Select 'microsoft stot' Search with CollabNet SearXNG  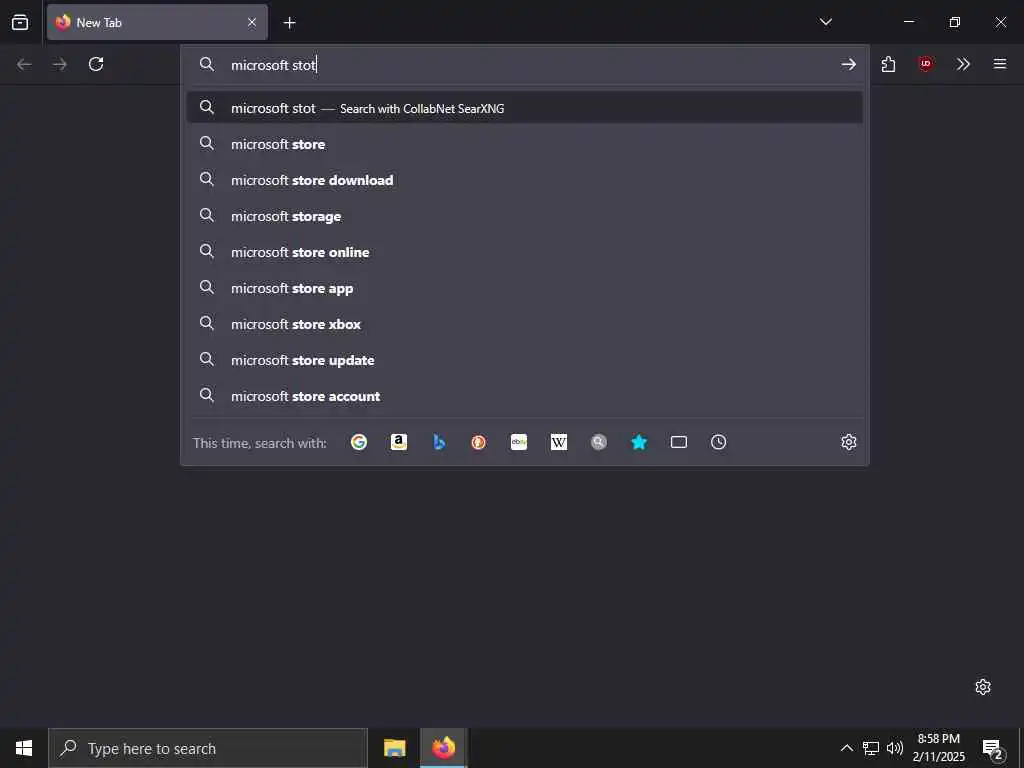[x=524, y=108]
